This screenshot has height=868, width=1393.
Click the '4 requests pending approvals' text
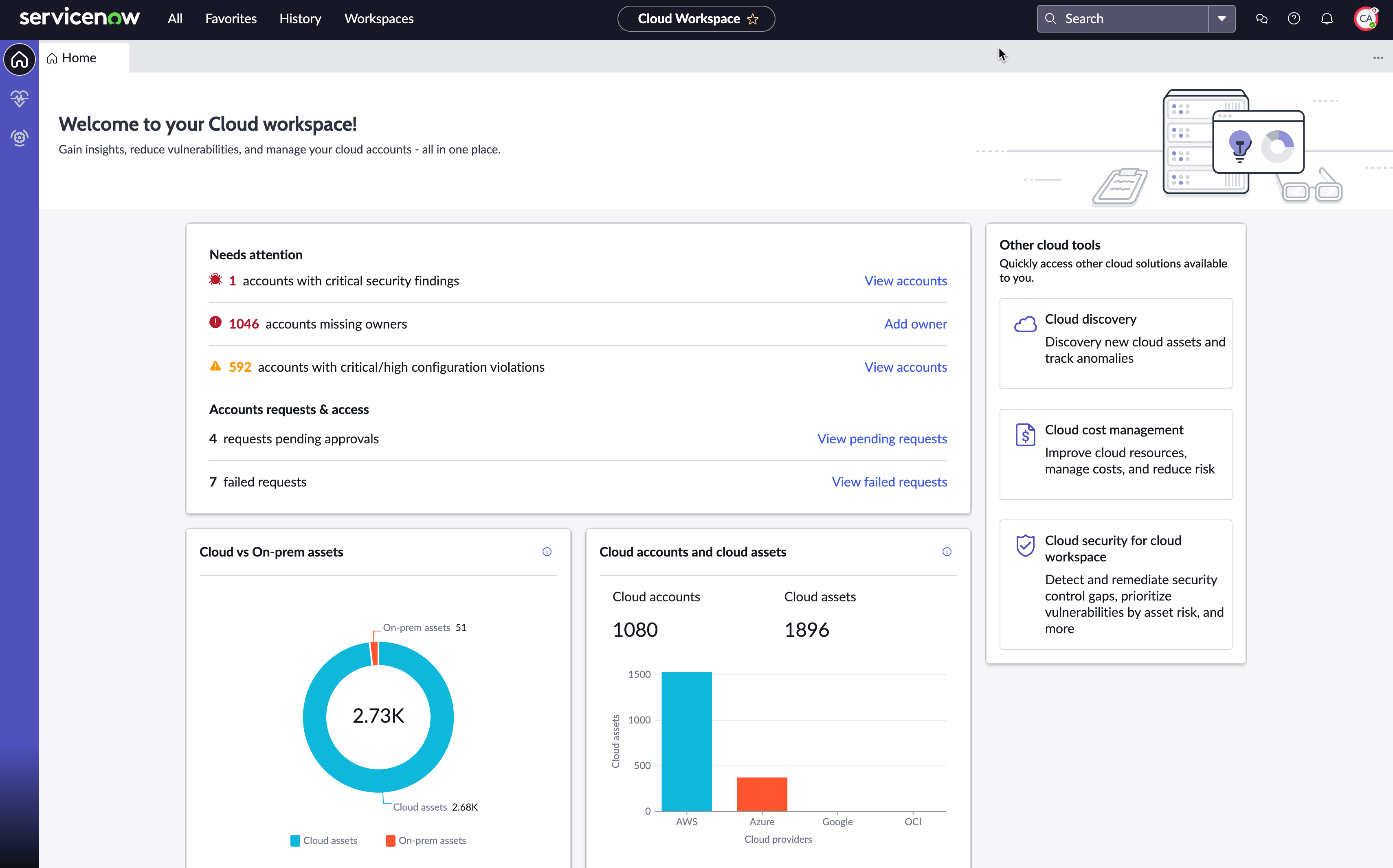(x=294, y=438)
